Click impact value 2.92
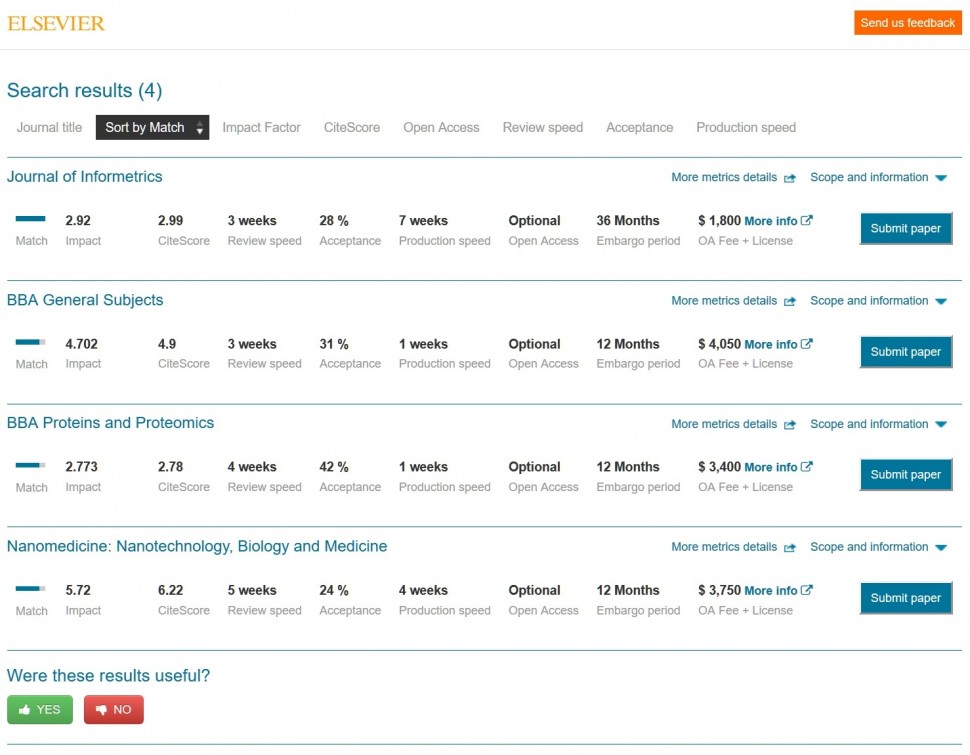 pyautogui.click(x=78, y=221)
